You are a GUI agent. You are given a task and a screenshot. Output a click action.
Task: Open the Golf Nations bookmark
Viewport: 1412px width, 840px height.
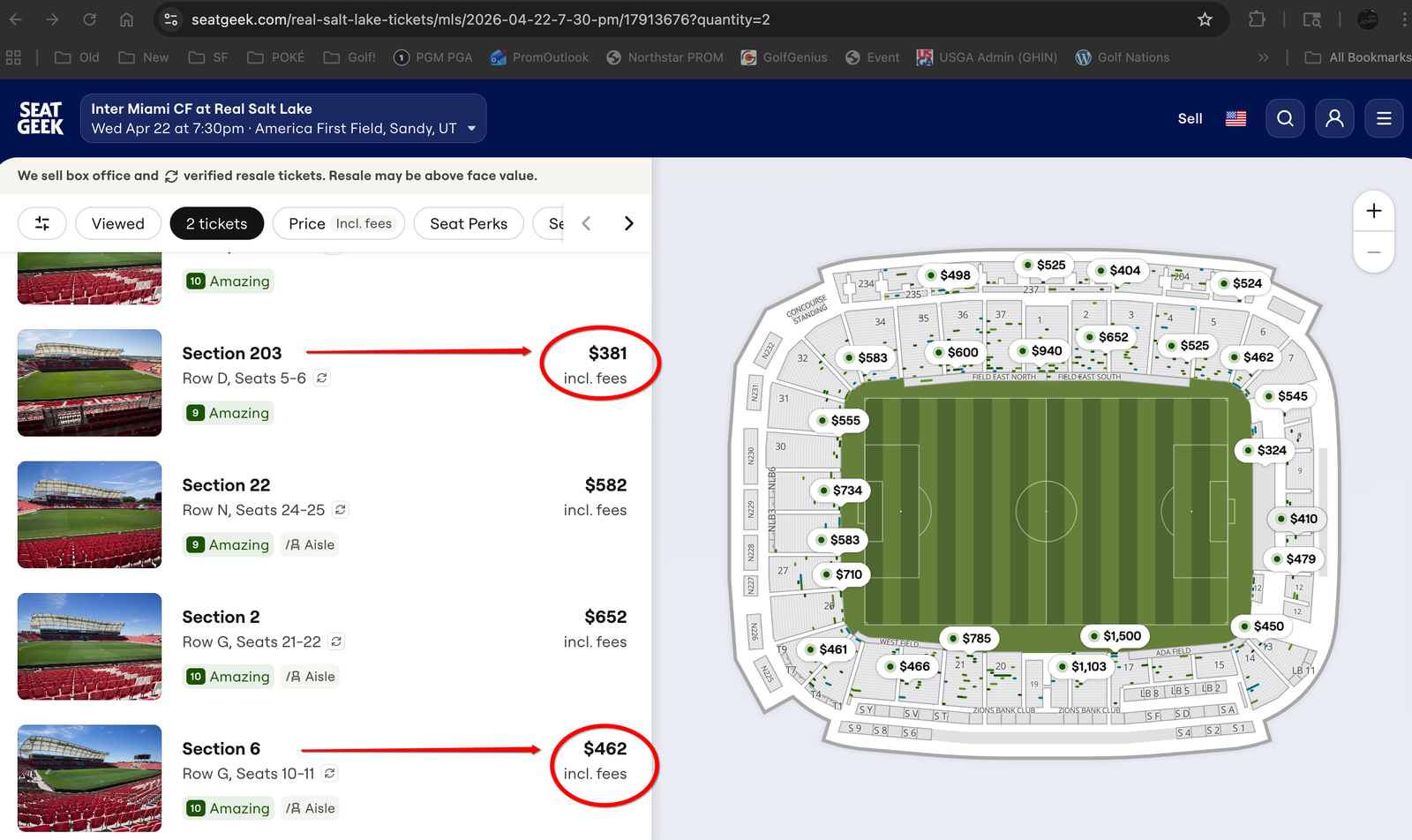click(1123, 57)
